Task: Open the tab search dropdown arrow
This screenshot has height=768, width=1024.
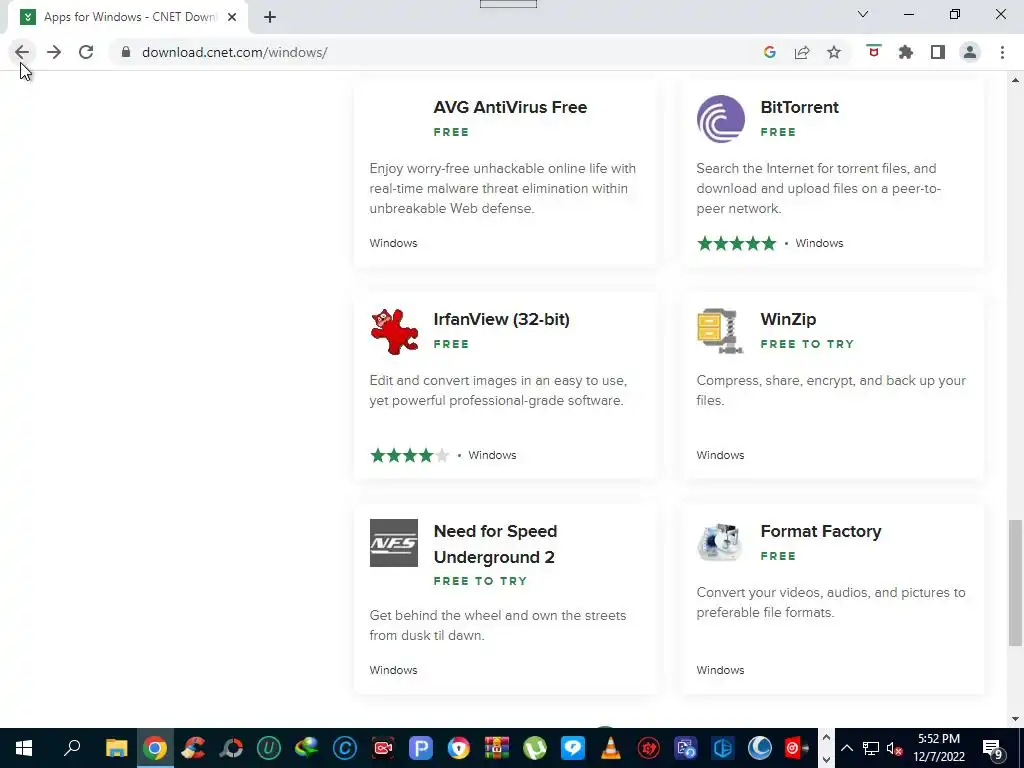Action: pyautogui.click(x=863, y=14)
